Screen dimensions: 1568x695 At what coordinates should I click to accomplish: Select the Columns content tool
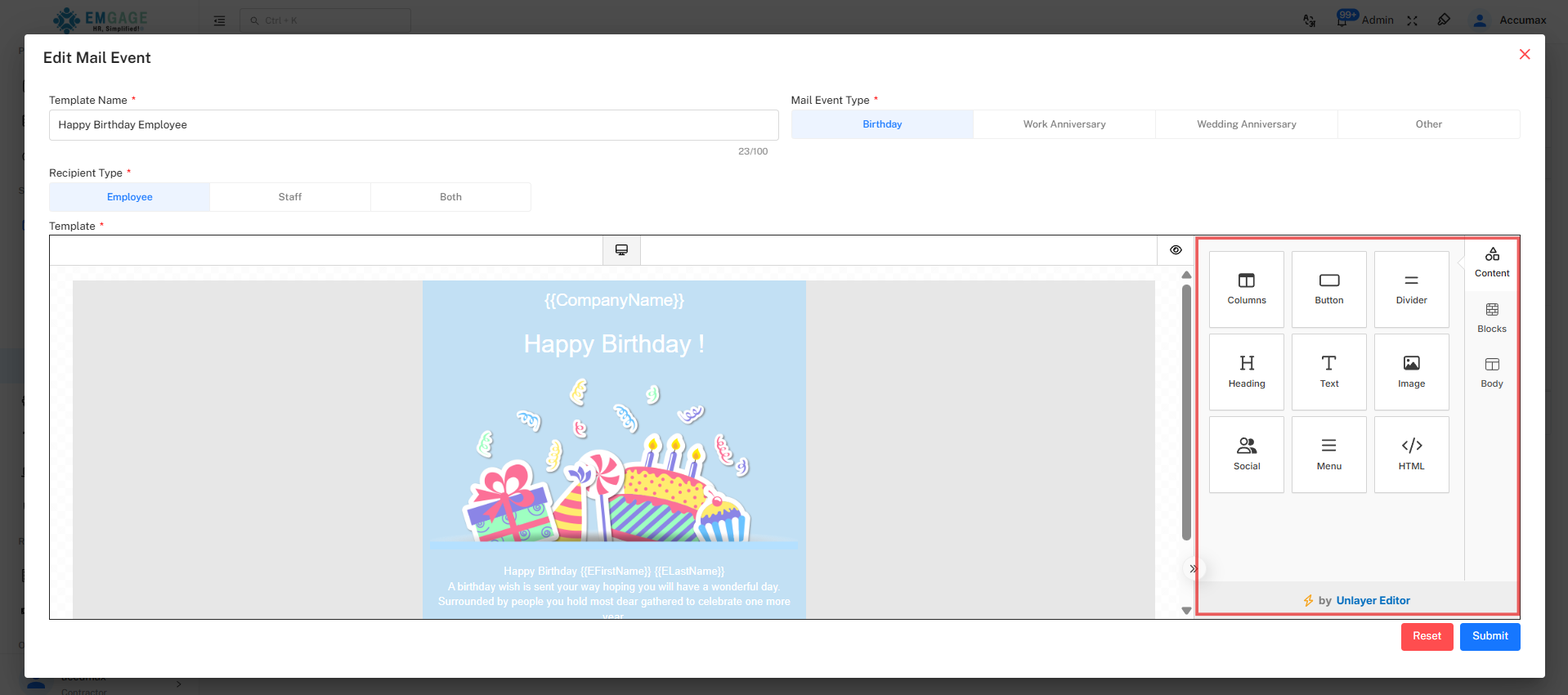pos(1246,289)
